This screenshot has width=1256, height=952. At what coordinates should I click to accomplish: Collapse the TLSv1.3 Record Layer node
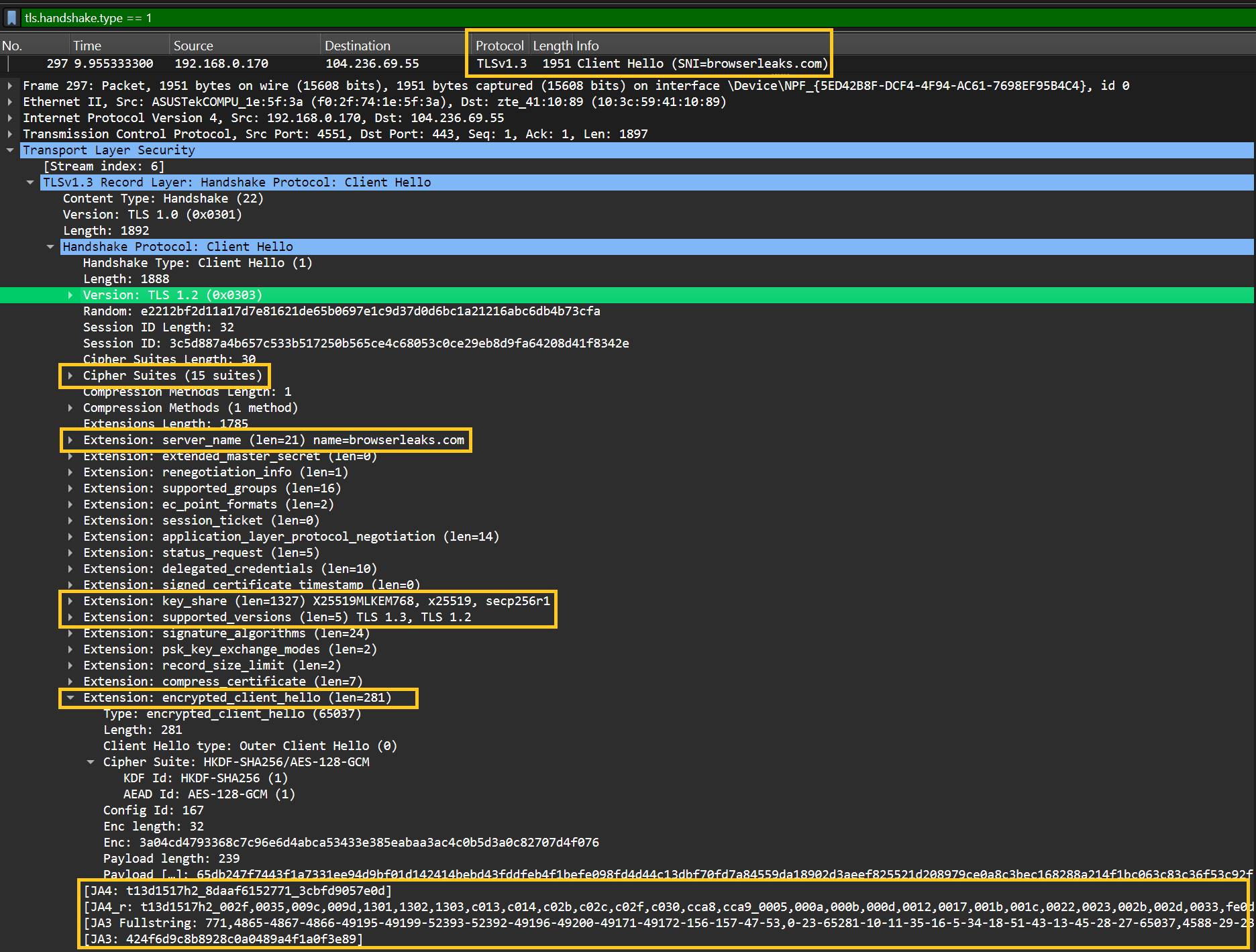tap(30, 182)
